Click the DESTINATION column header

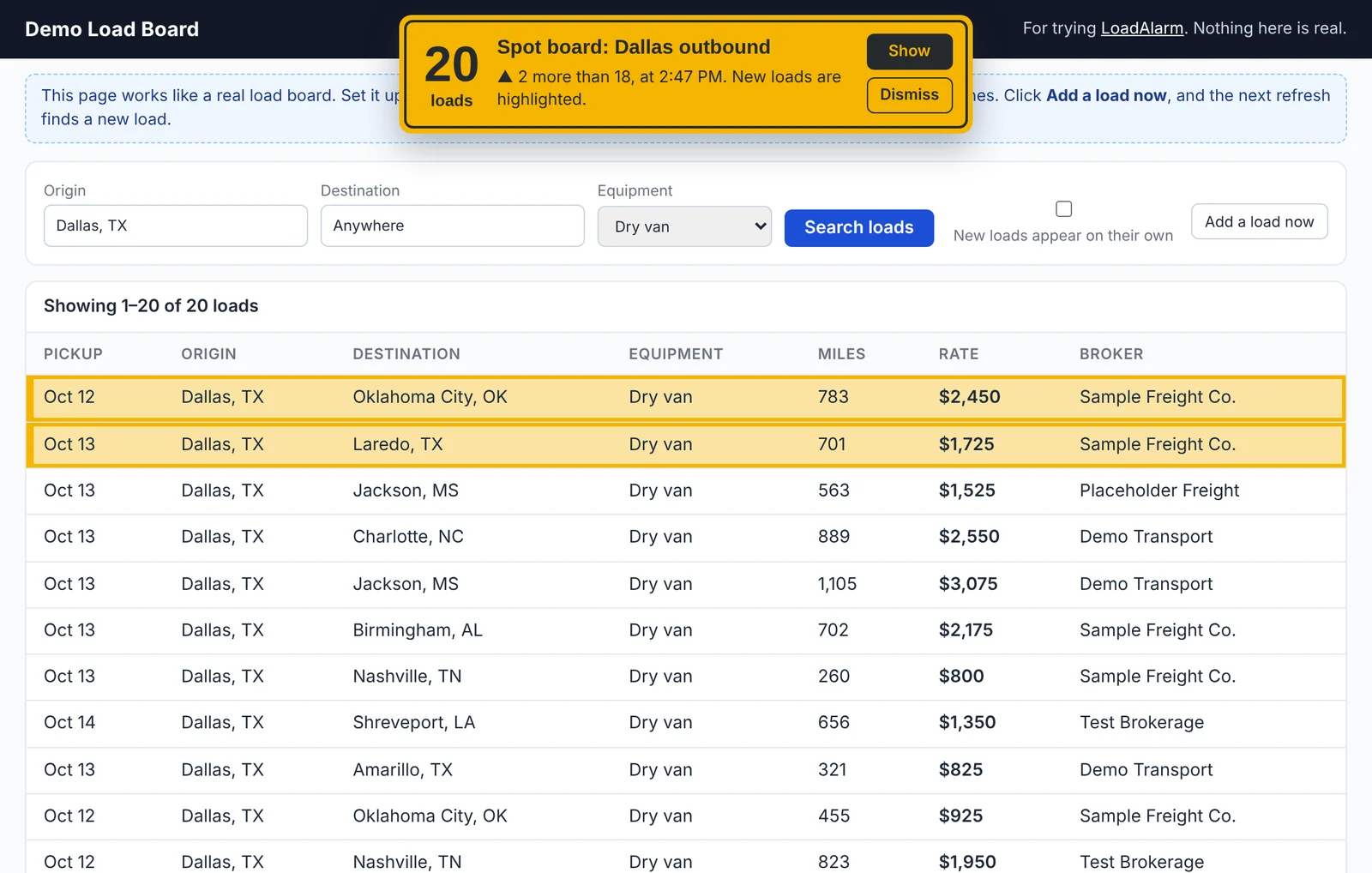click(x=406, y=354)
